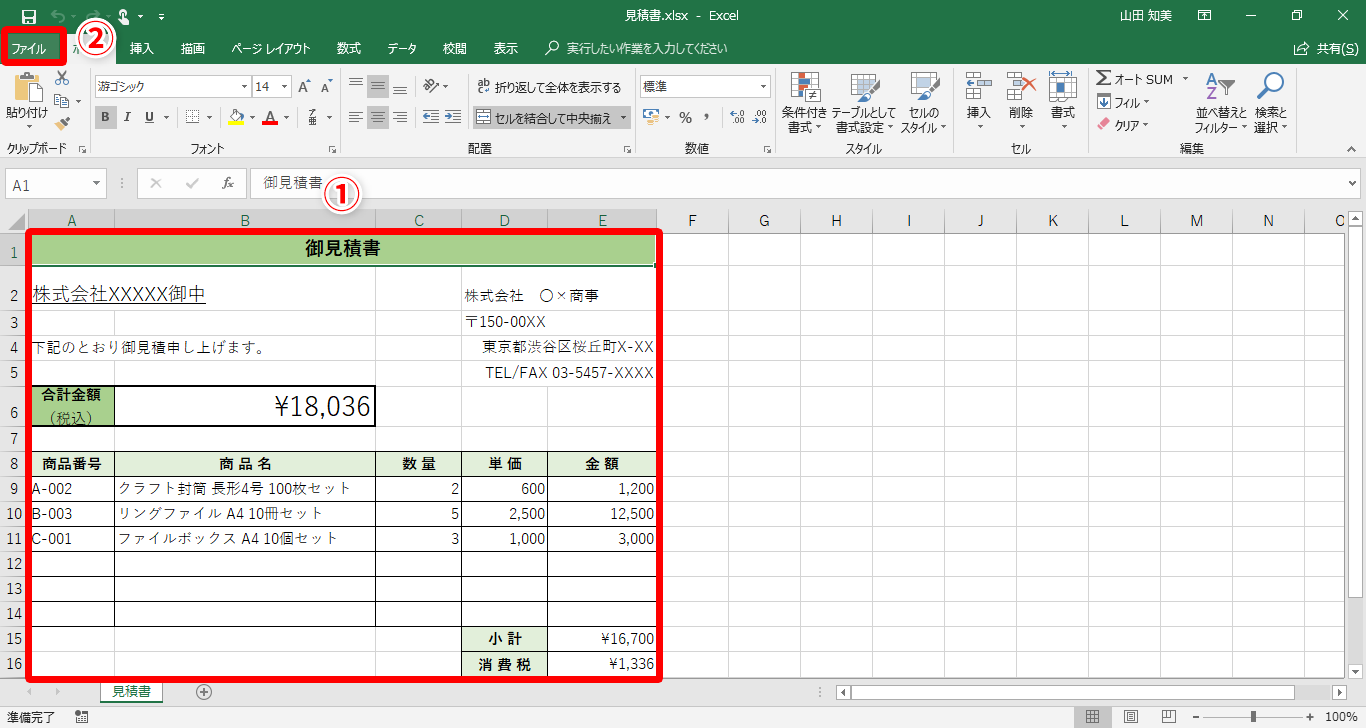Viewport: 1366px width, 728px height.
Task: Apply comma style number format
Action: pos(708,117)
